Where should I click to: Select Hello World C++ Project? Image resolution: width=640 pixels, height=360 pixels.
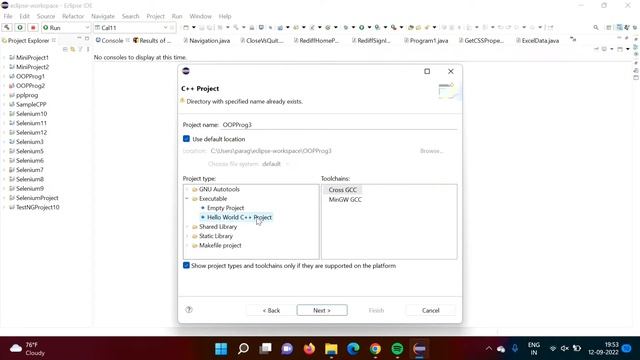point(239,217)
